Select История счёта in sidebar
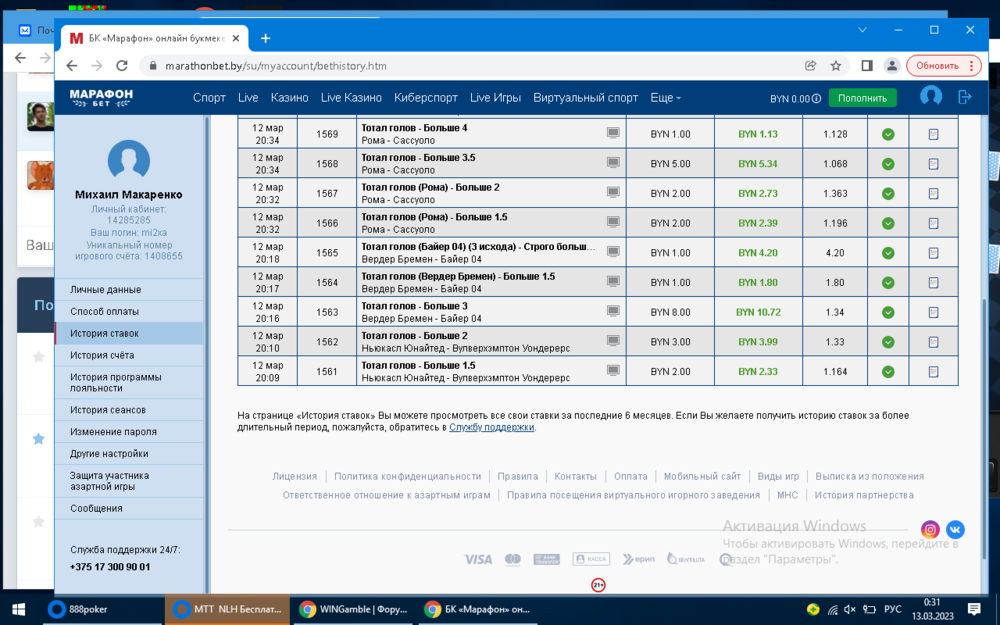The width and height of the screenshot is (1000, 625). tap(102, 355)
